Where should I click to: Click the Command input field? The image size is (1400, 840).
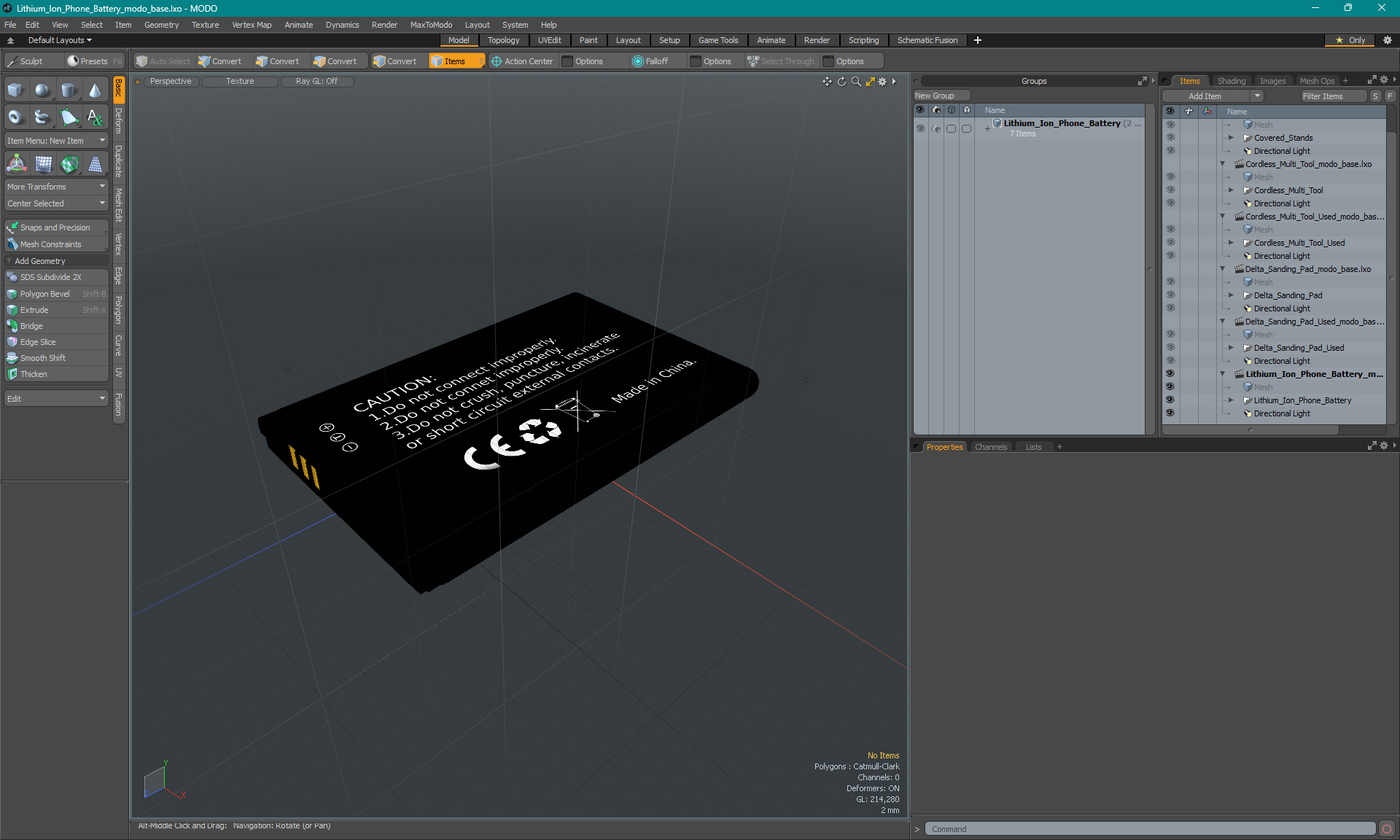click(x=1150, y=829)
